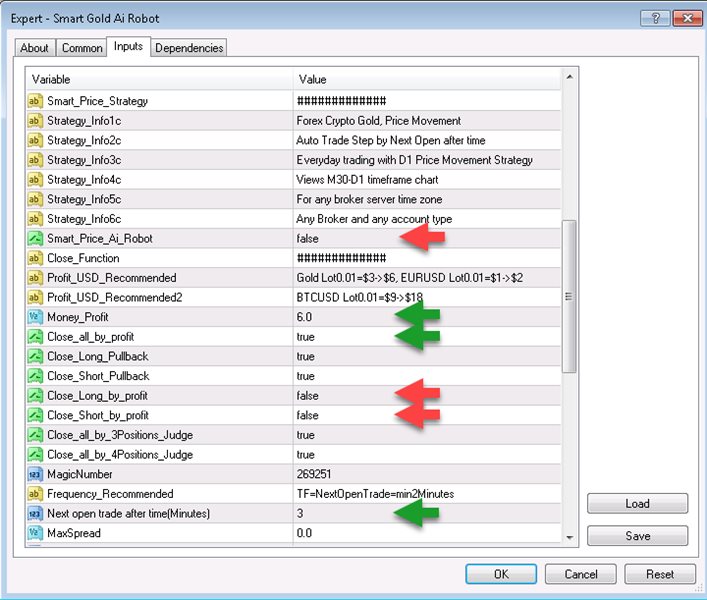
Task: Open the About tab
Action: tap(35, 48)
